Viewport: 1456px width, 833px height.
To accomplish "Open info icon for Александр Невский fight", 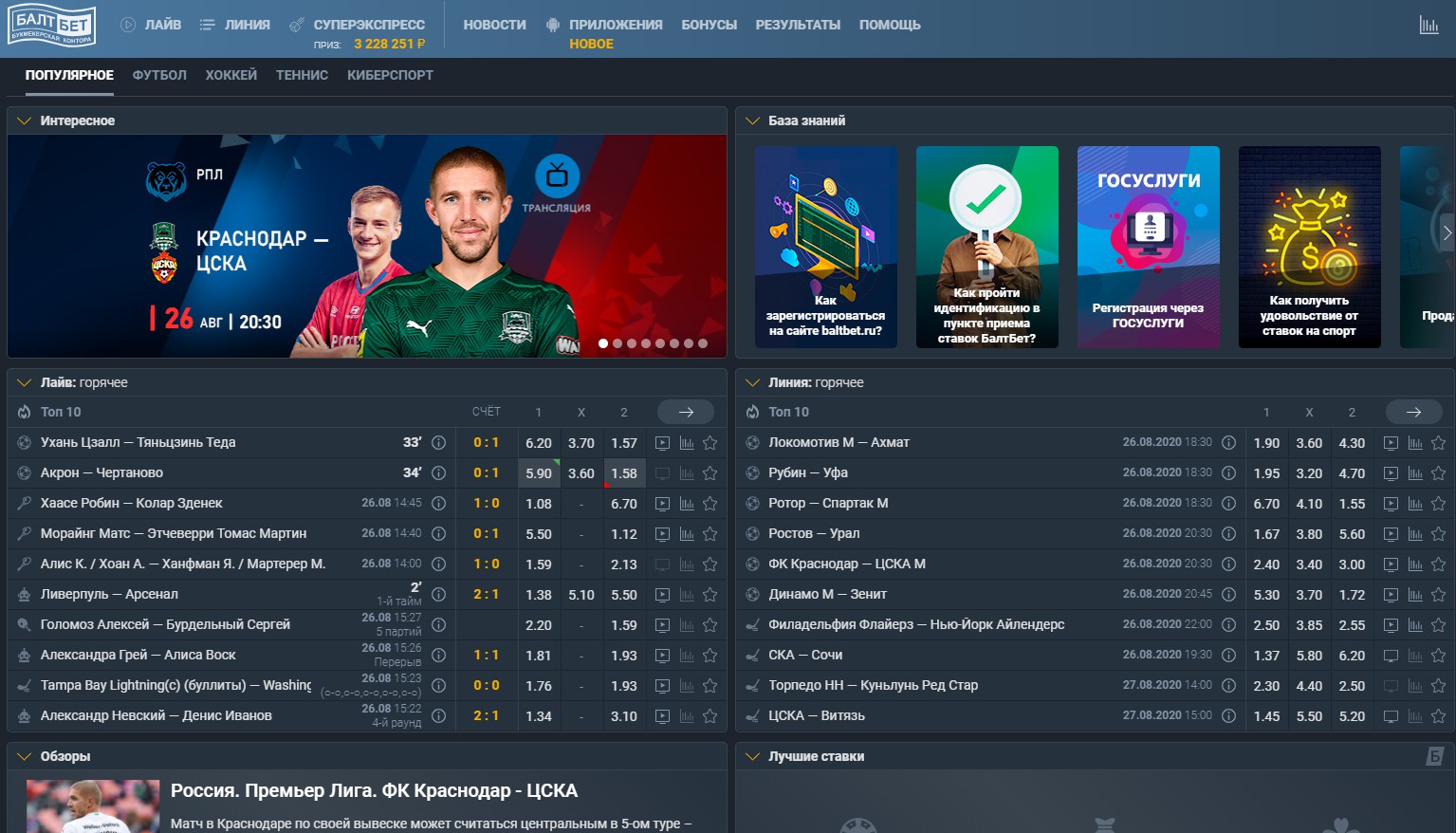I will [x=438, y=716].
